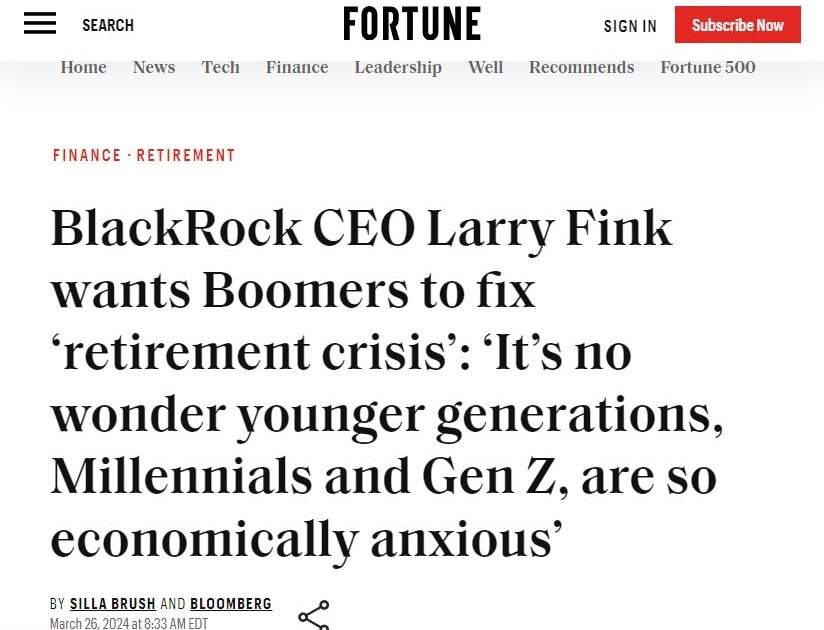Click the Search label in the header
Image resolution: width=824 pixels, height=630 pixels.
point(107,25)
